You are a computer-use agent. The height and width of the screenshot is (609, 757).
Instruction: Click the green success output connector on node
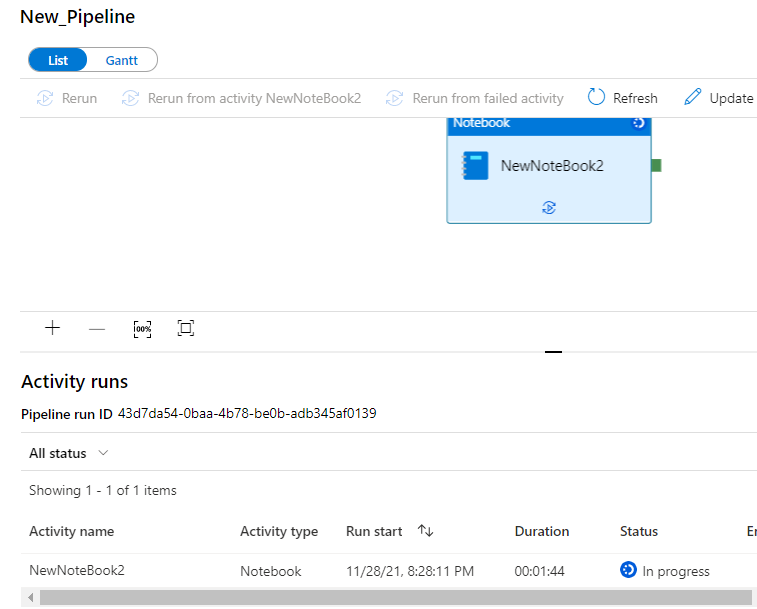coord(656,165)
